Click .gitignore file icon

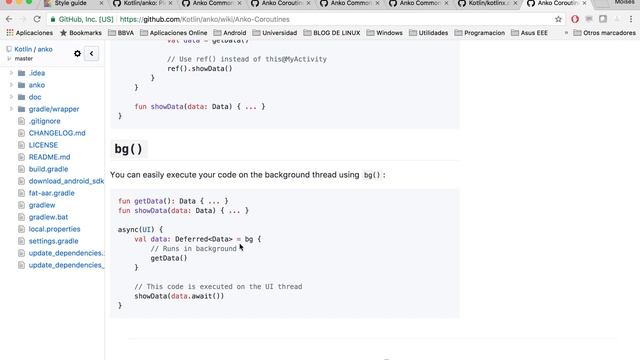(x=22, y=121)
